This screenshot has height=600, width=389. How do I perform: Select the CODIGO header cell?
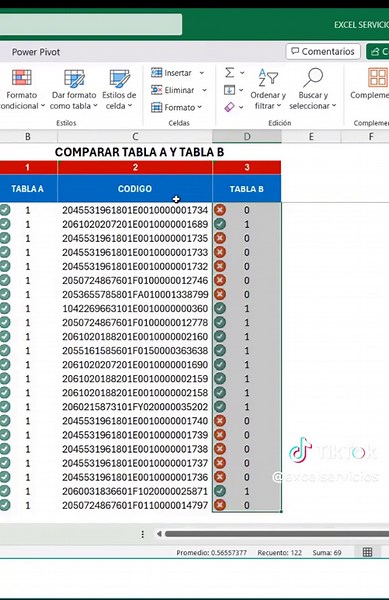[x=135, y=189]
